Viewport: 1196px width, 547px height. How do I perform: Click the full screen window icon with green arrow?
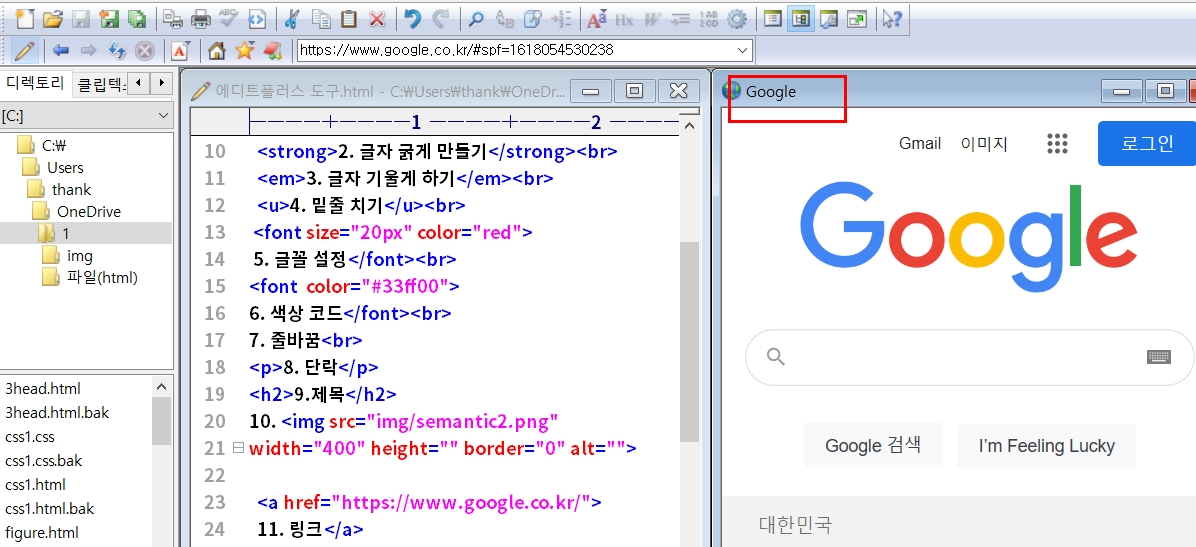[x=857, y=19]
